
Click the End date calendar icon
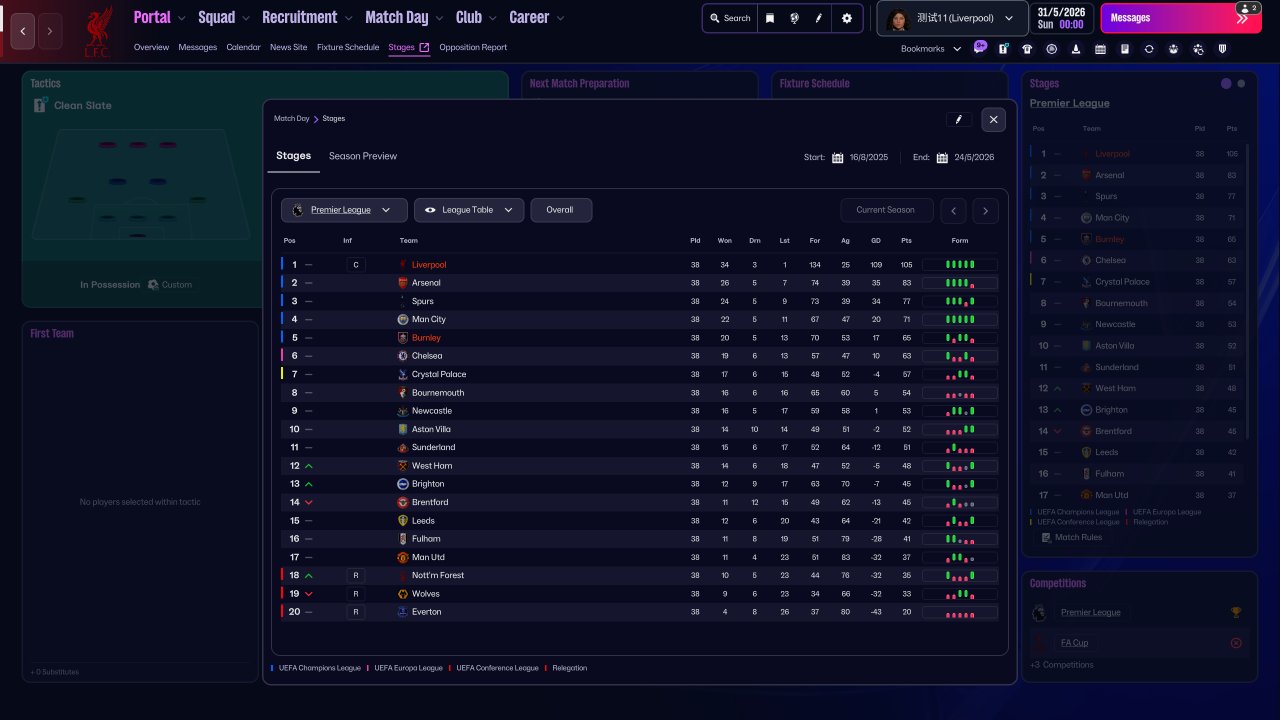click(x=943, y=157)
